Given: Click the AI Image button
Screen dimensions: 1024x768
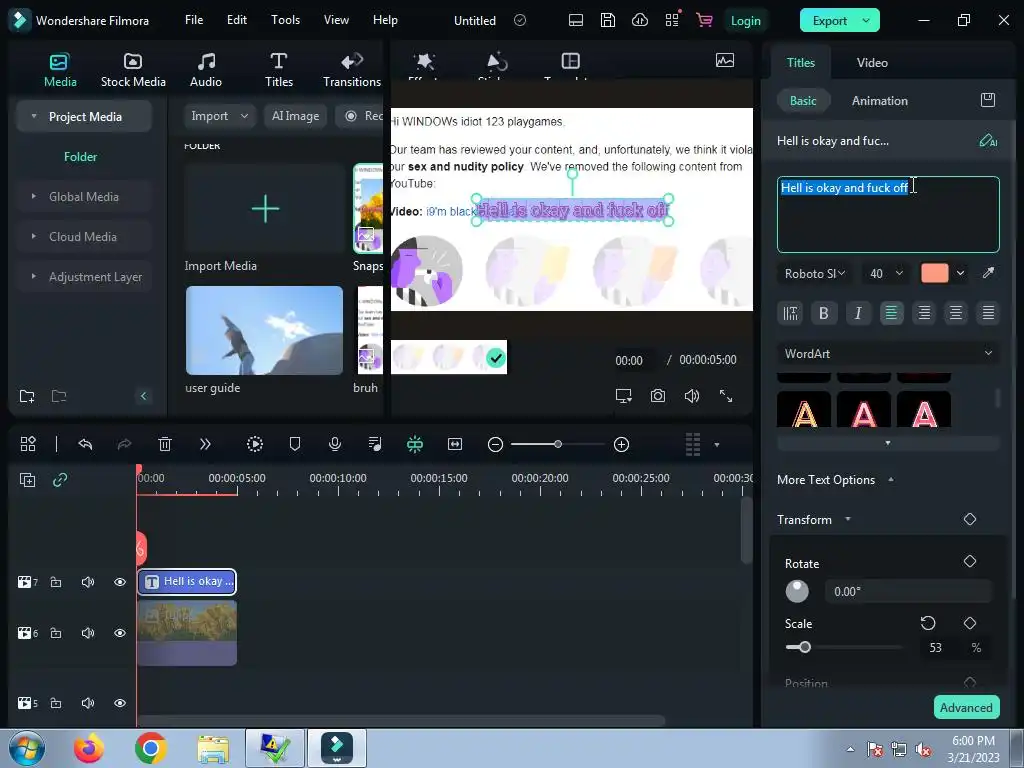Looking at the screenshot, I should [x=295, y=116].
